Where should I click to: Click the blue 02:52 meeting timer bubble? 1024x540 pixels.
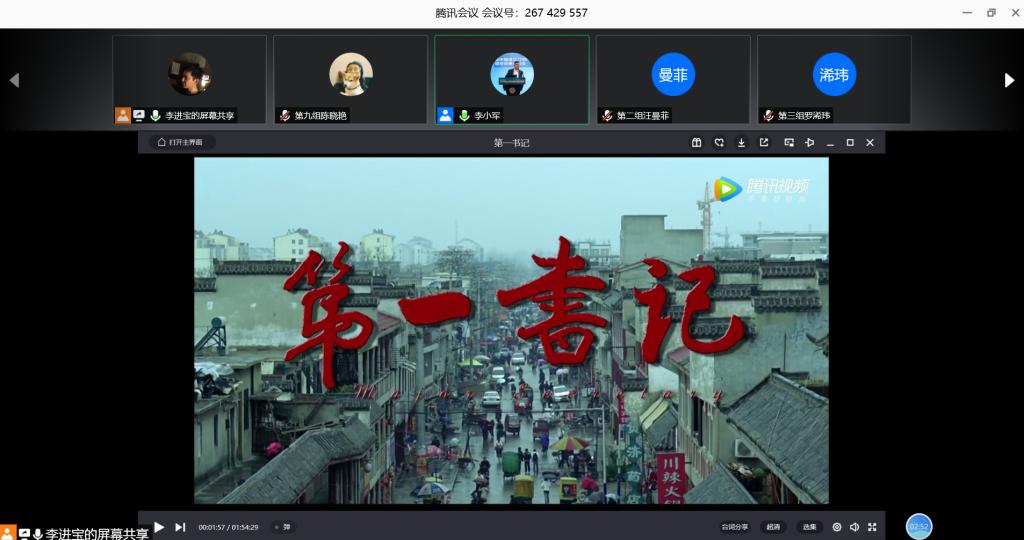click(918, 526)
